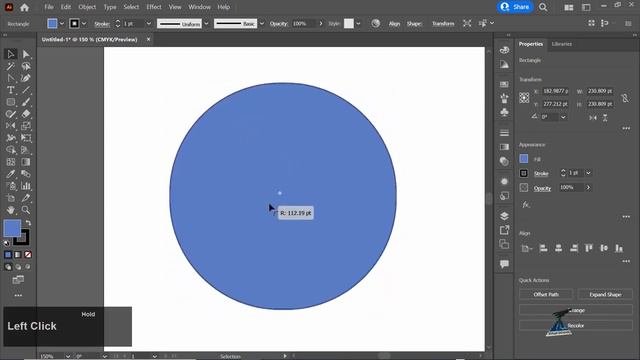Viewport: 640px width, 360px height.
Task: Flip the shape vertically in Transform
Action: 605,118
